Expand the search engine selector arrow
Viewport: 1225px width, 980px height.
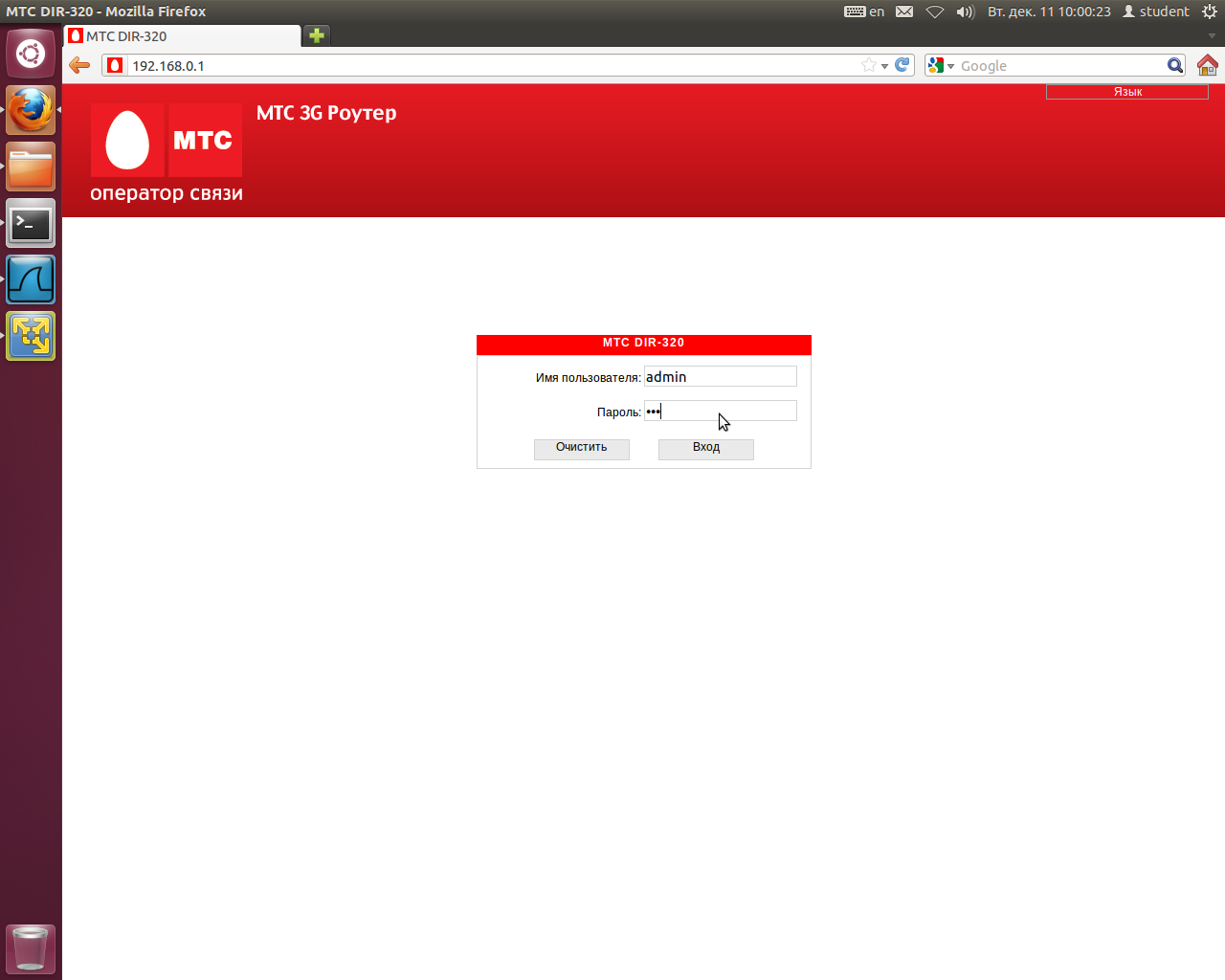(x=950, y=66)
